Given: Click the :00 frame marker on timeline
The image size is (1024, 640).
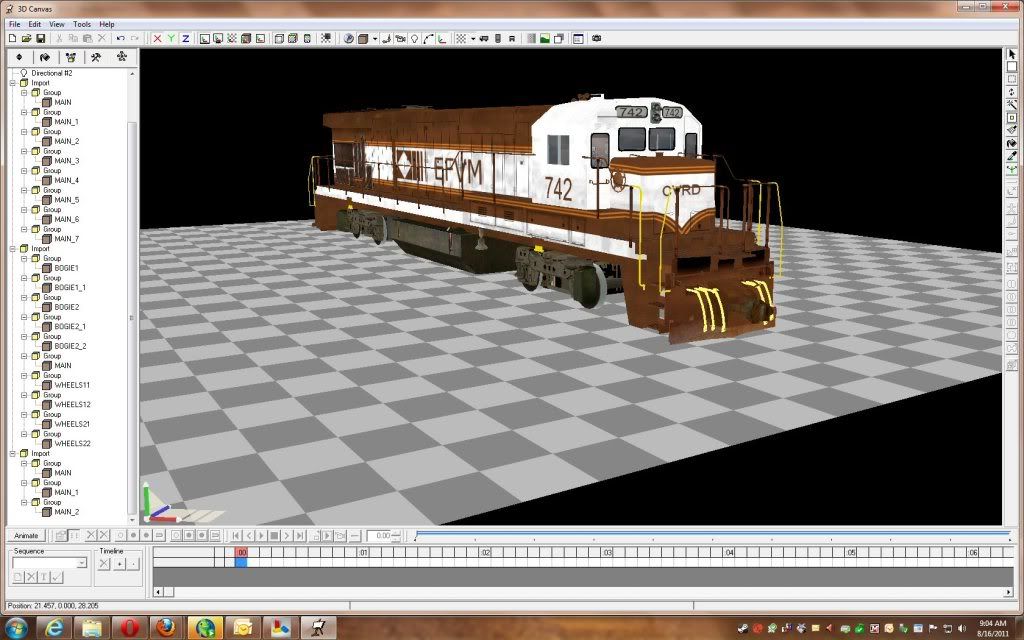Looking at the screenshot, I should coord(240,552).
